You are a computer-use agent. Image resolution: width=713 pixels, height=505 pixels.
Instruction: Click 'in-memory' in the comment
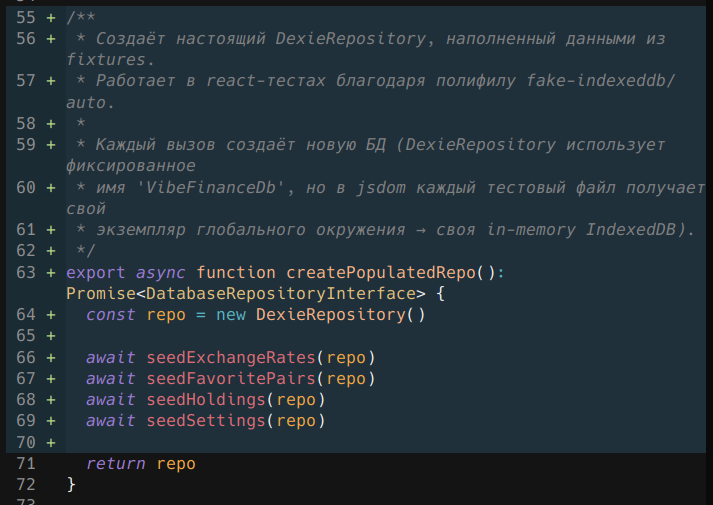click(531, 230)
